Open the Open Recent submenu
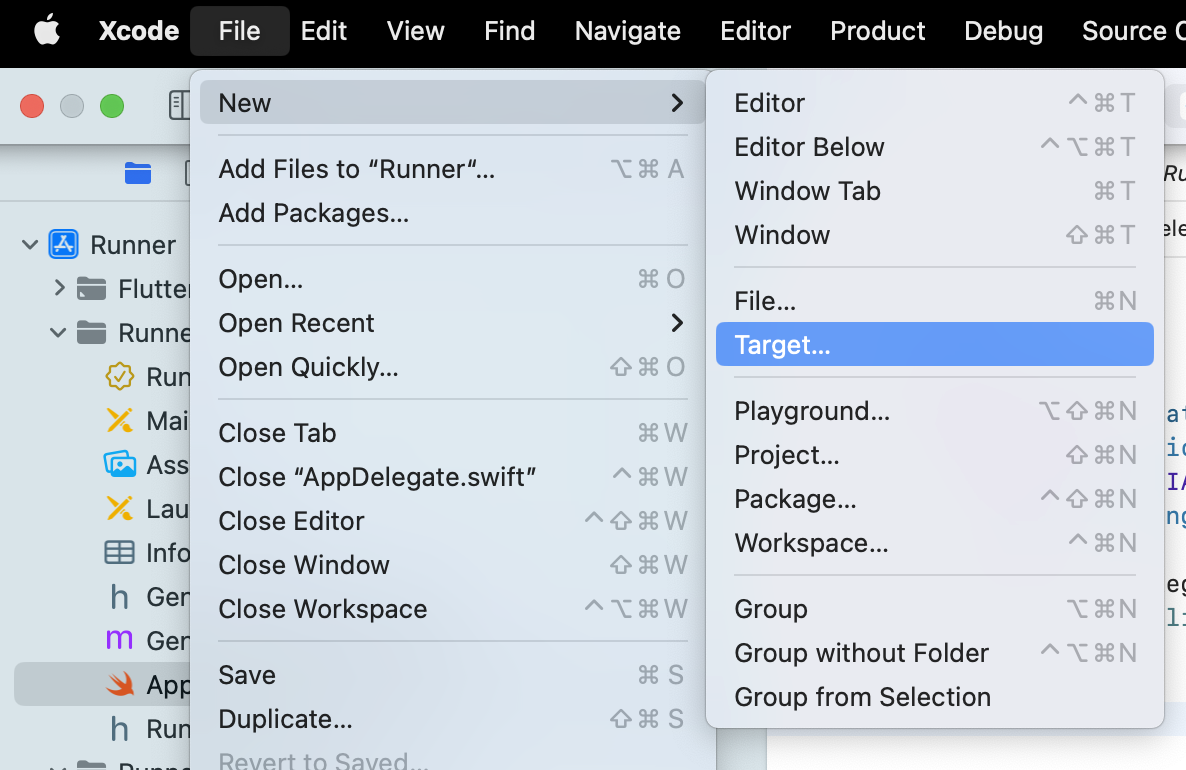 tap(296, 323)
